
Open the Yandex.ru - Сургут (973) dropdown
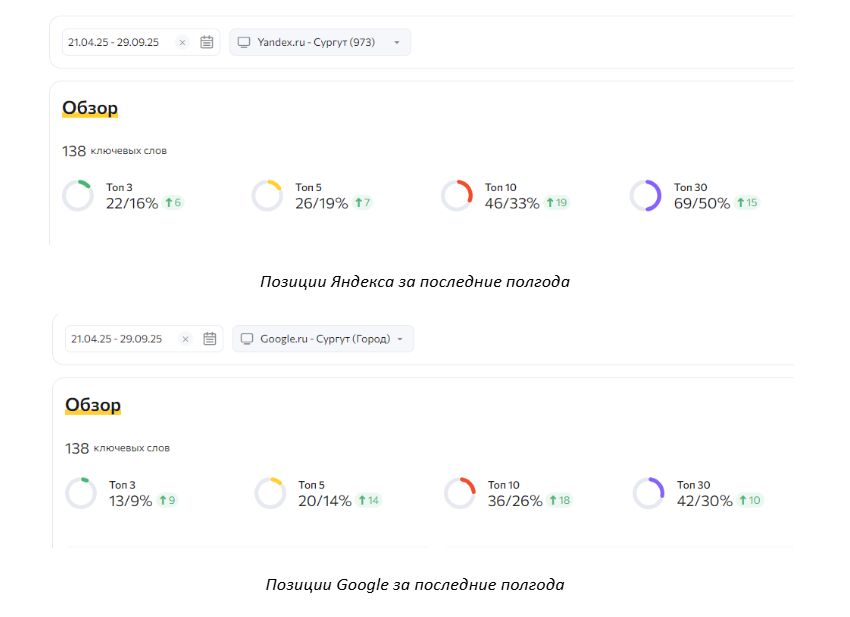point(320,42)
